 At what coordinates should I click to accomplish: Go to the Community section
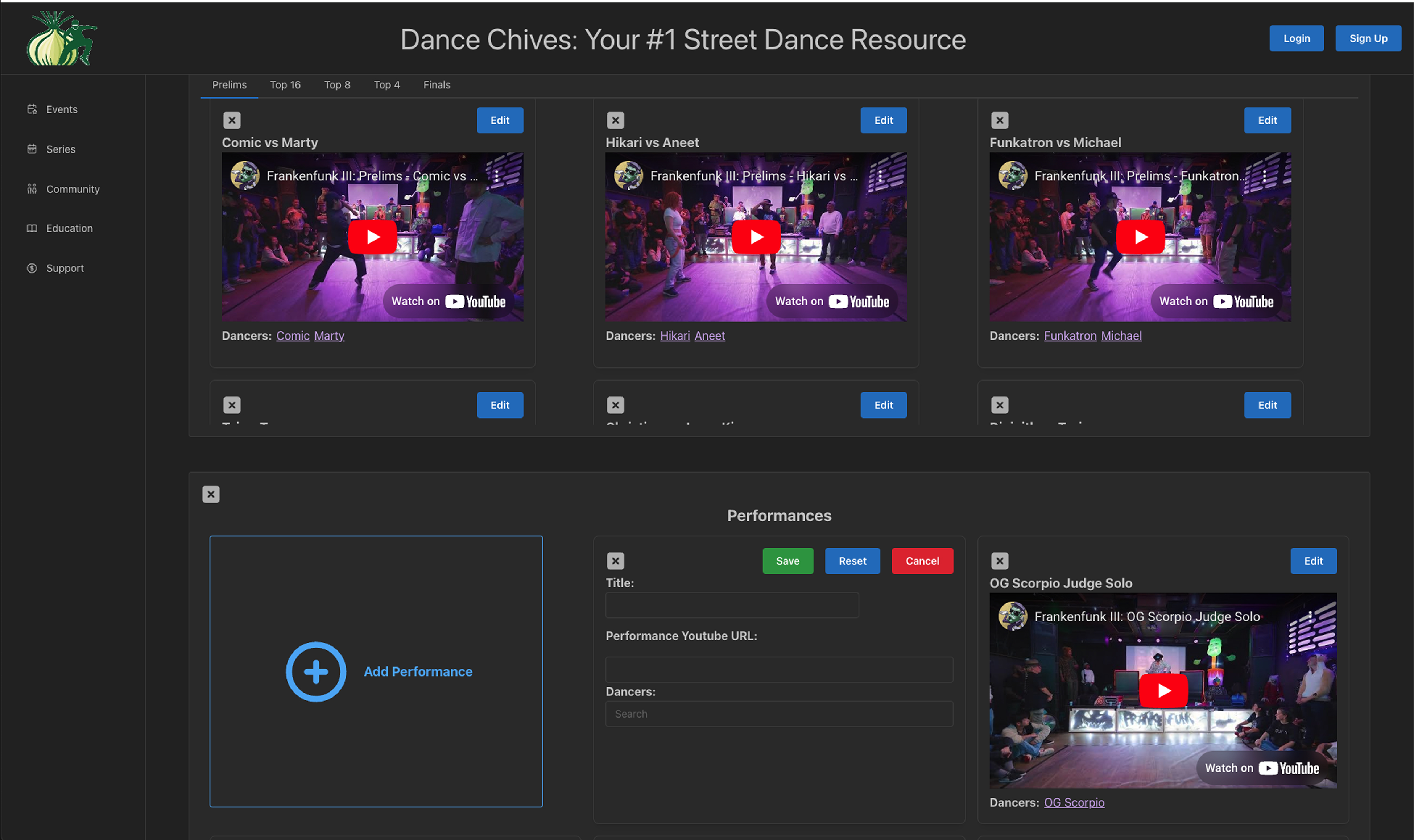pos(73,189)
